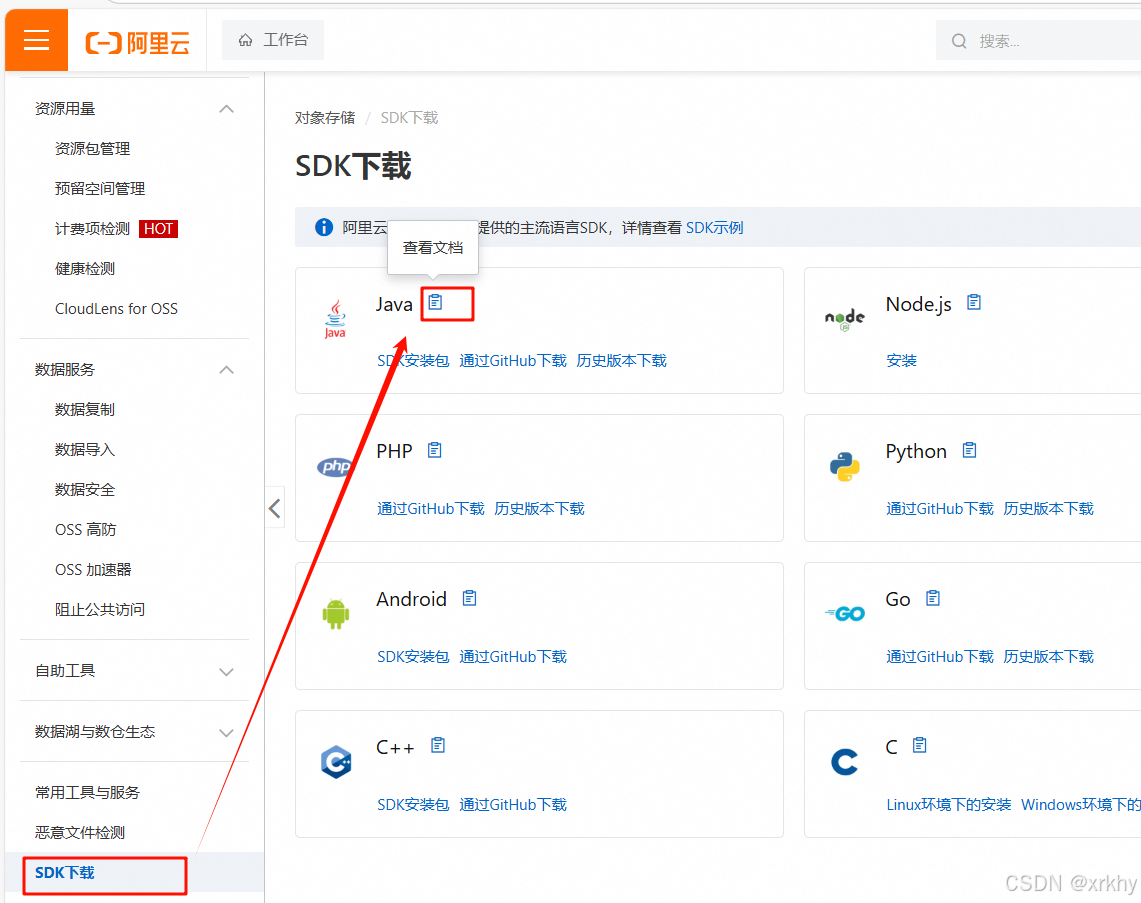This screenshot has height=903, width=1141.
Task: Collapse the 资源用量 section
Action: [226, 109]
